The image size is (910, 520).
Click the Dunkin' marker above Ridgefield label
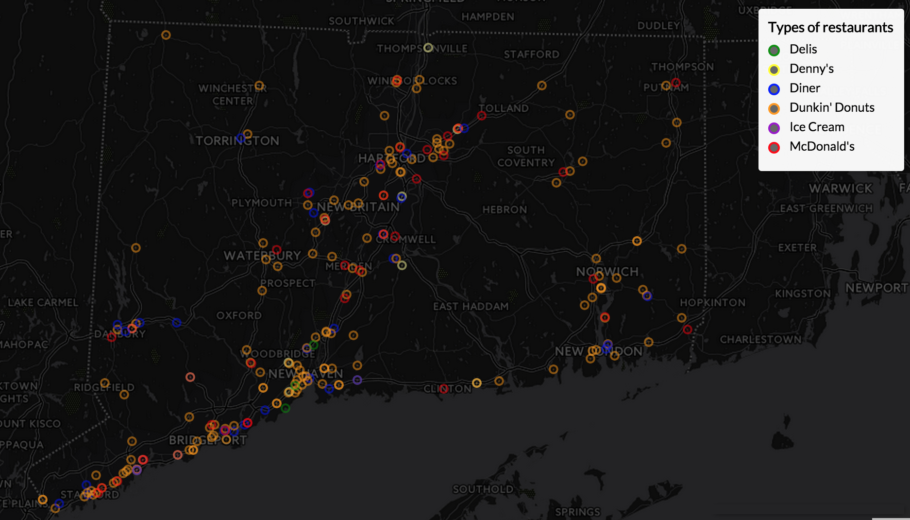click(x=104, y=383)
